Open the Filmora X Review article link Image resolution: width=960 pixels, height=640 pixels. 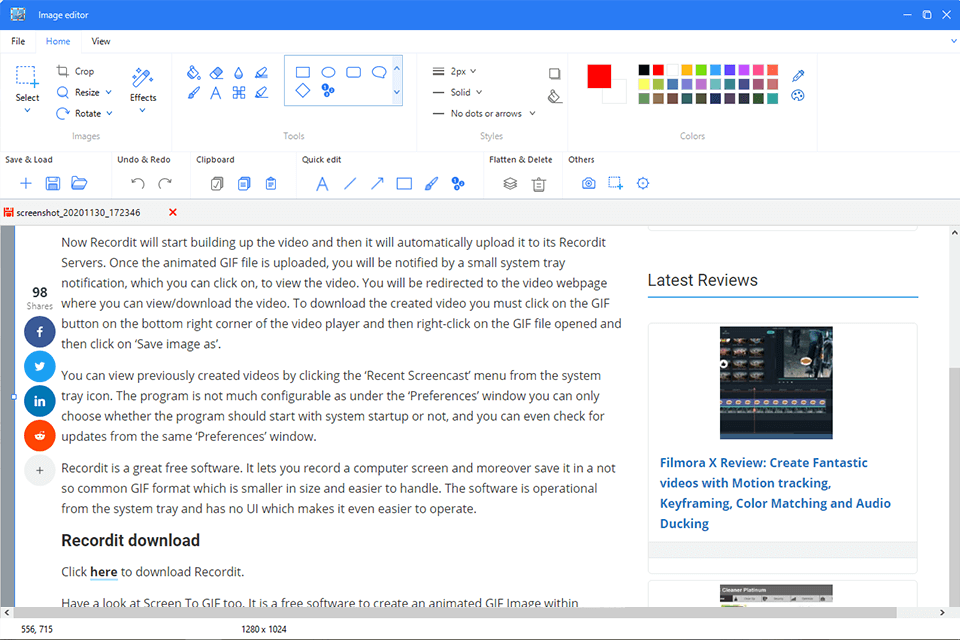point(775,493)
